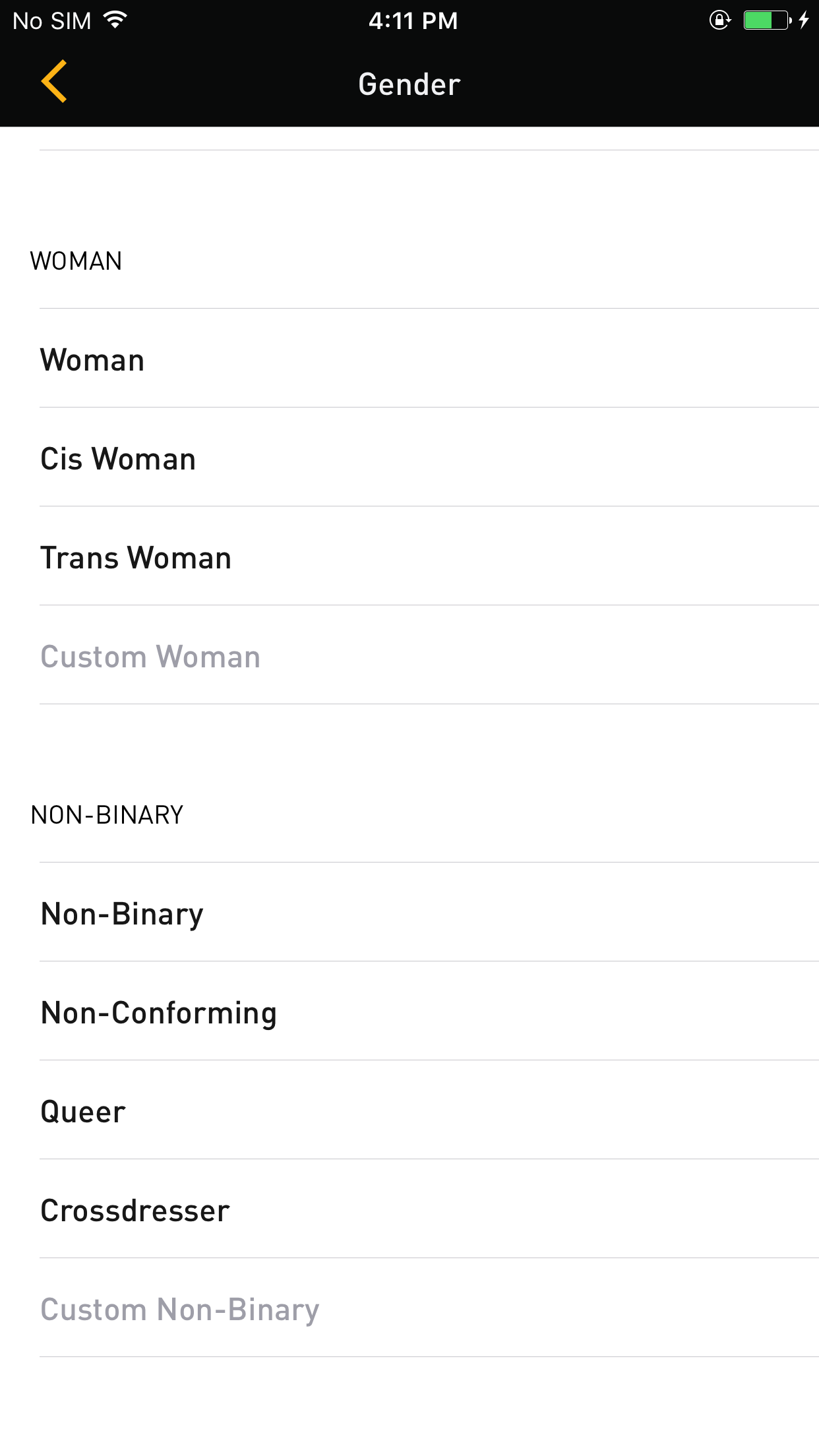Tap the charging bolt icon
This screenshot has height=1456, width=819.
coord(804,20)
